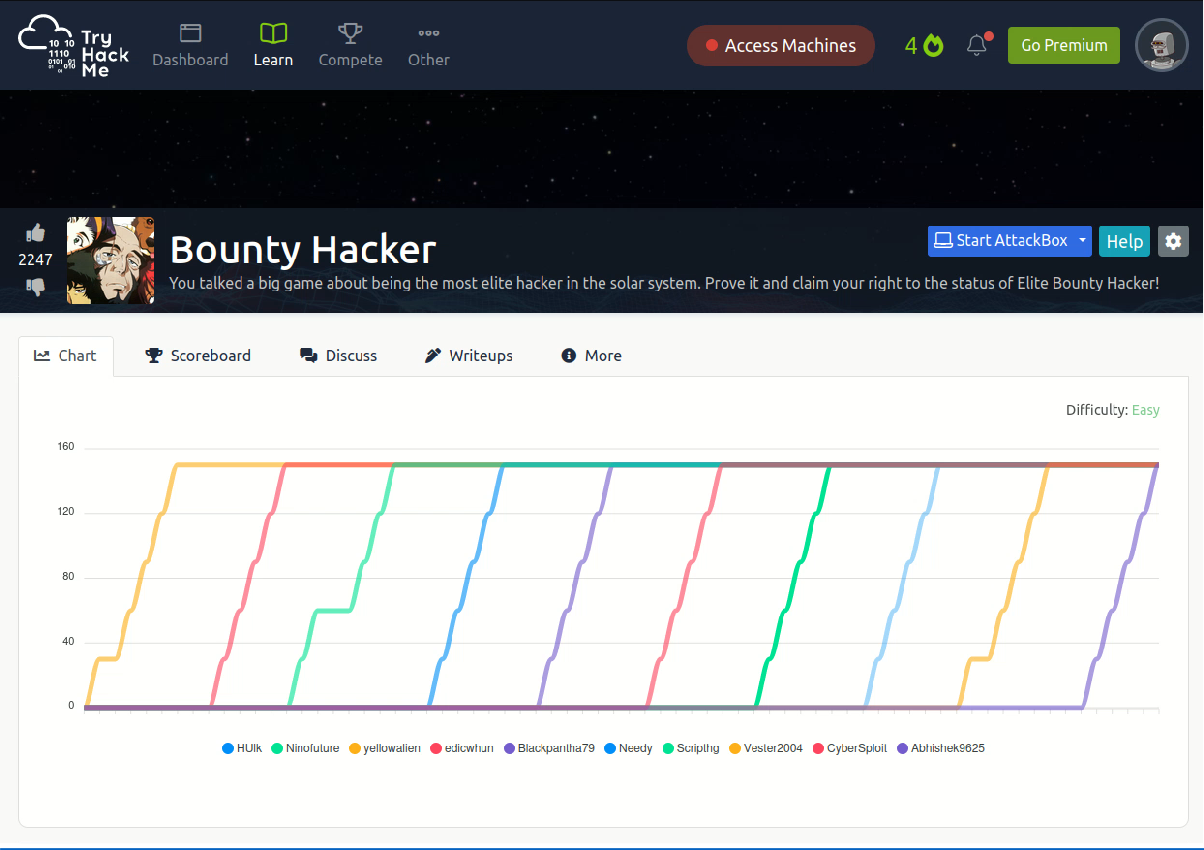Image resolution: width=1204 pixels, height=850 pixels.
Task: Open the Other menu in navbar
Action: [x=428, y=45]
